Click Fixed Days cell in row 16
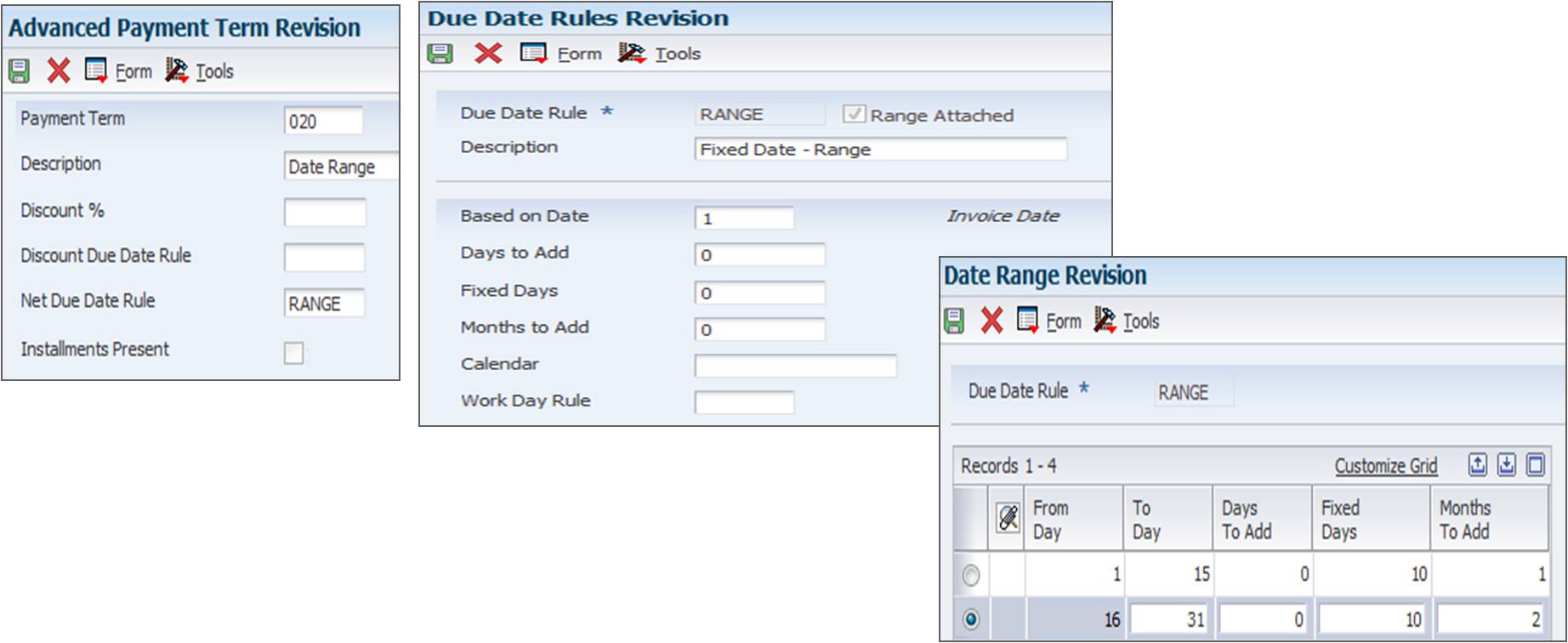 pos(1372,619)
